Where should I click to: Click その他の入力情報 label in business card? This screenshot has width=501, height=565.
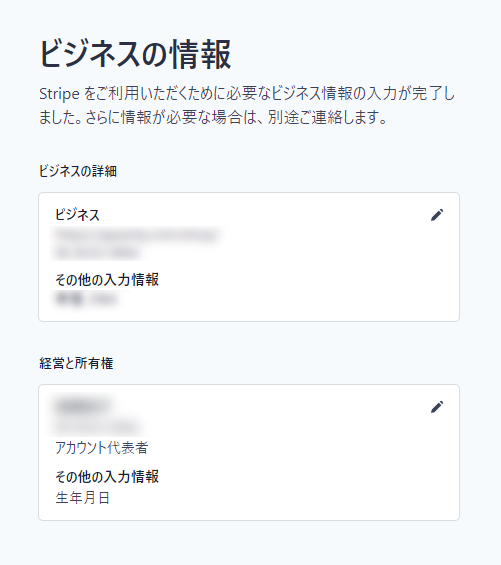[107, 280]
